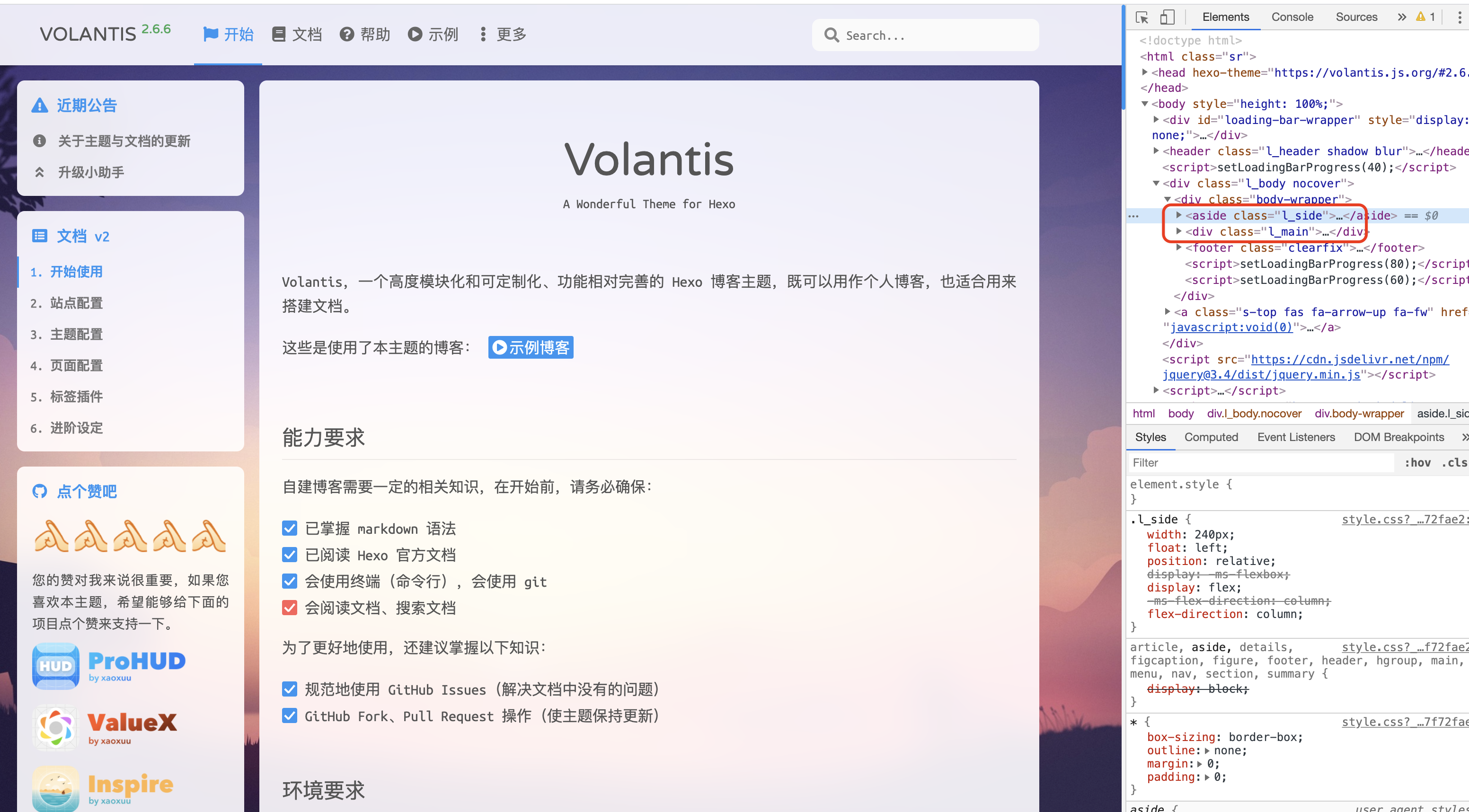1469x812 pixels.
Task: Switch to the Console tab
Action: point(1292,17)
